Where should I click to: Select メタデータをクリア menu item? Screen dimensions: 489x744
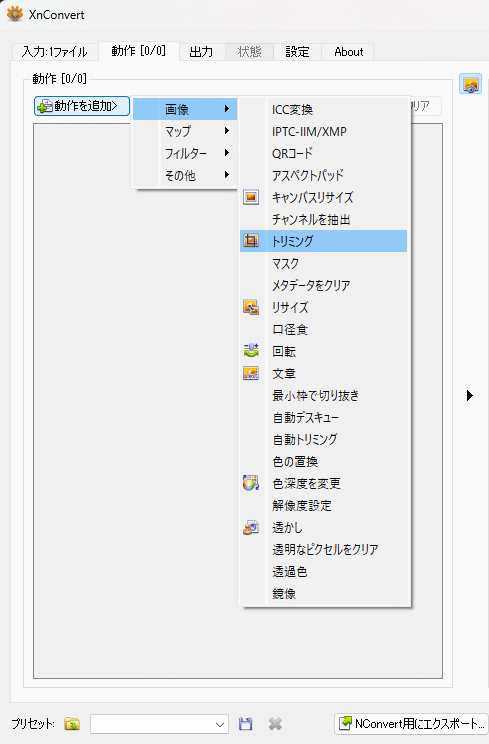(x=323, y=285)
